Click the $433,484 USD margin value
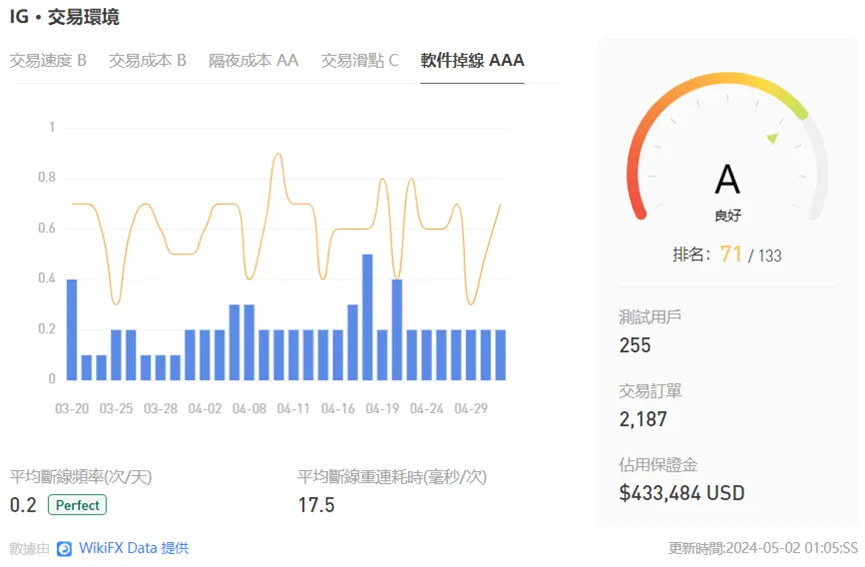 pyautogui.click(x=682, y=493)
